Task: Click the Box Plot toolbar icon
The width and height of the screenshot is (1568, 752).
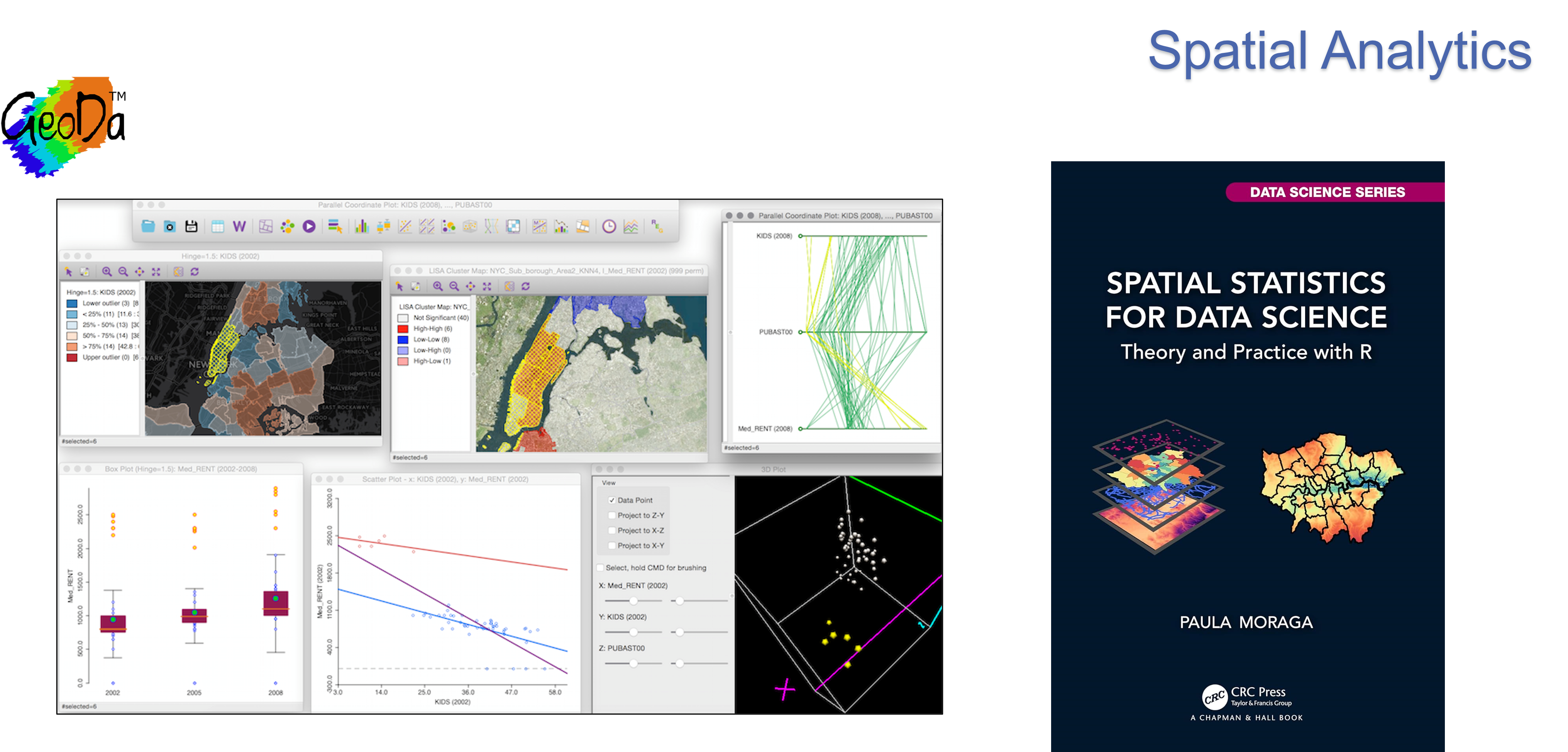Action: point(383,226)
